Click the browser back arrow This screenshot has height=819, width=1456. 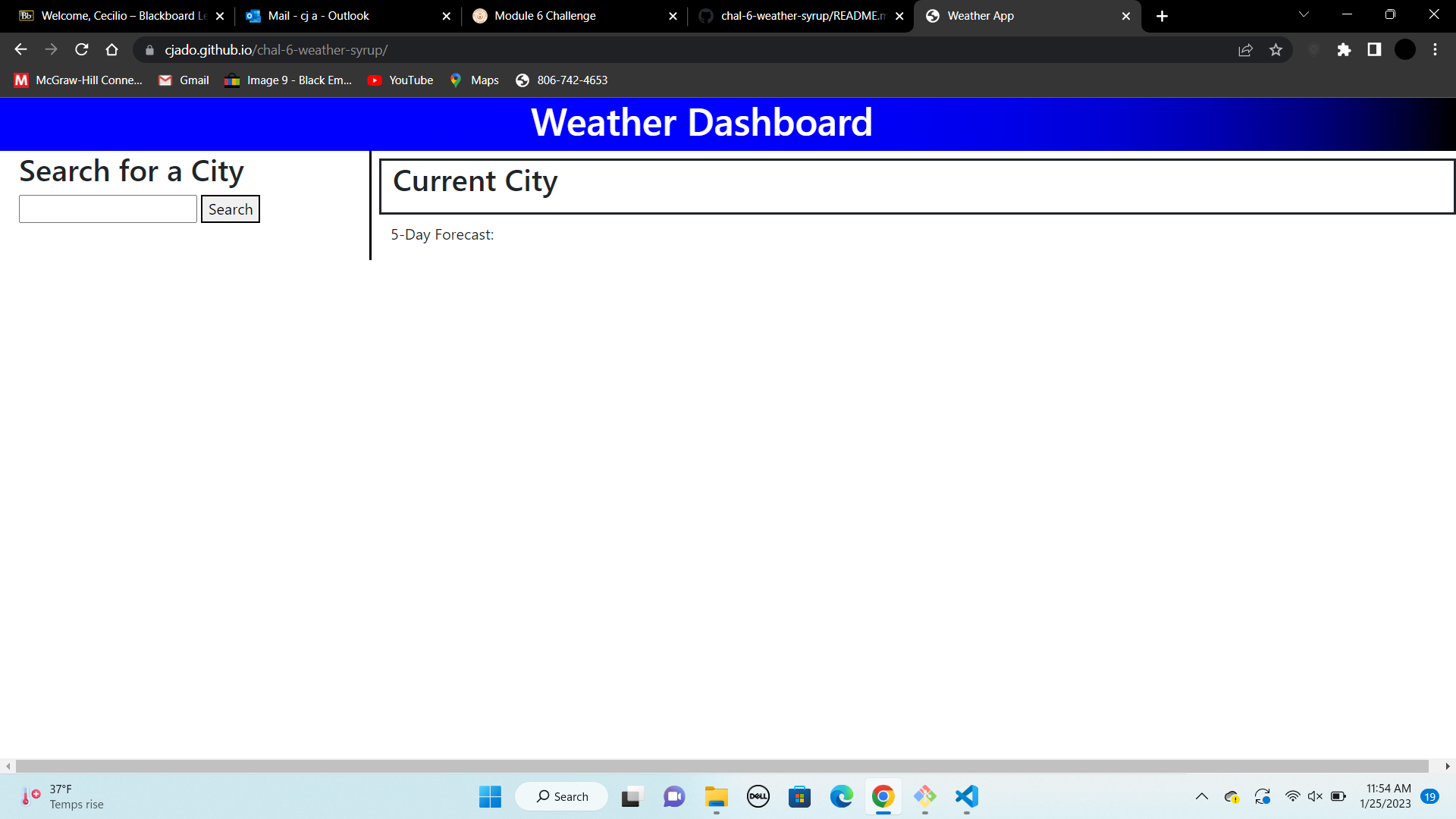coord(20,50)
